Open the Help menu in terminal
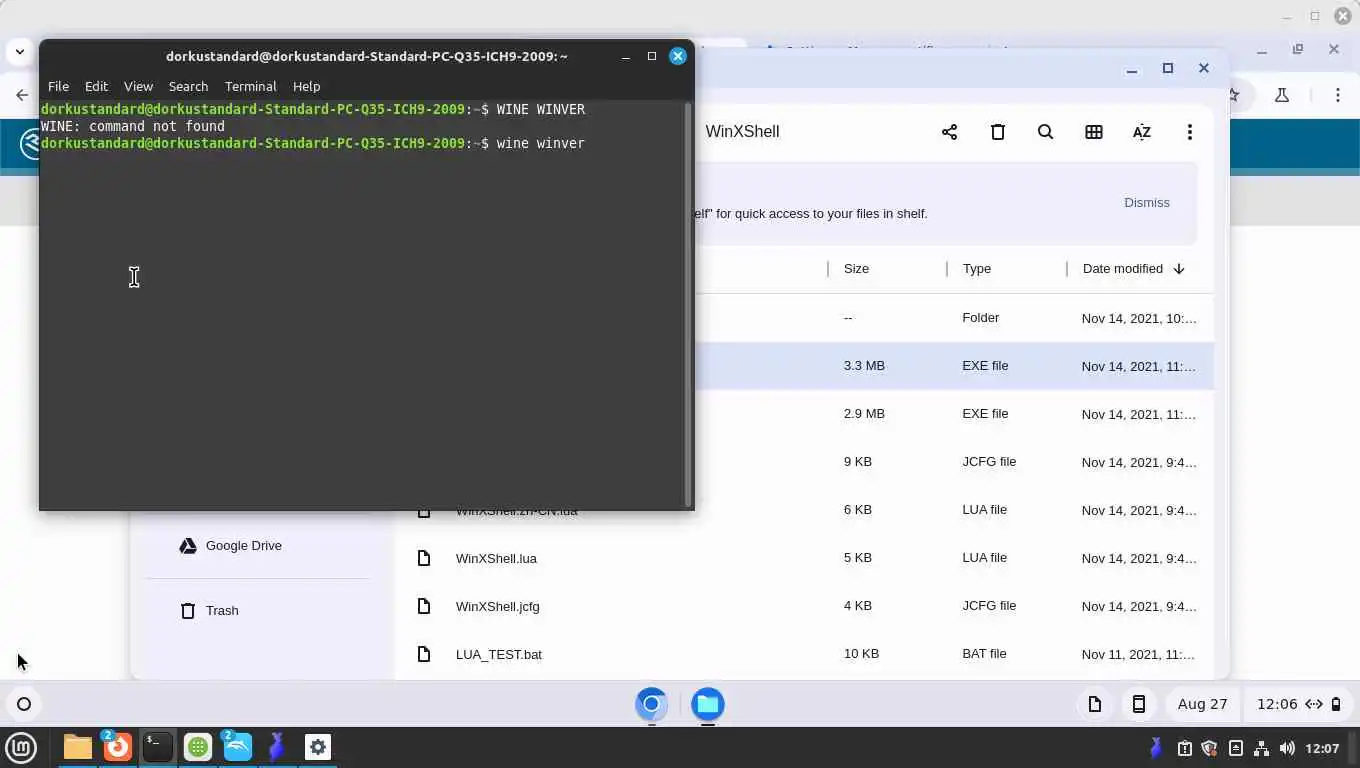This screenshot has width=1360, height=768. [306, 86]
